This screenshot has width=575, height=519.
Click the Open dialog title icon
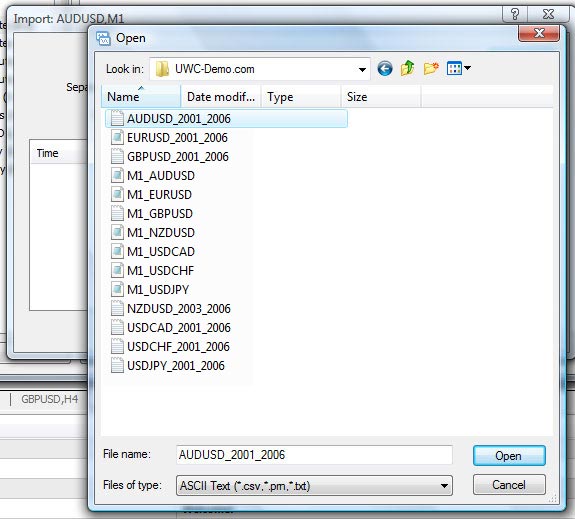click(103, 38)
